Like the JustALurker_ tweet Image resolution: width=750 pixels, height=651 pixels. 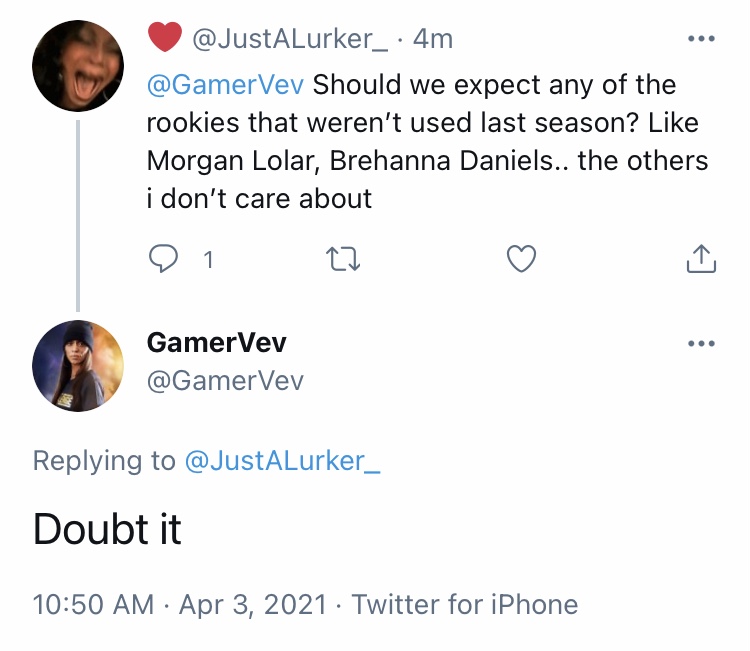[x=521, y=259]
